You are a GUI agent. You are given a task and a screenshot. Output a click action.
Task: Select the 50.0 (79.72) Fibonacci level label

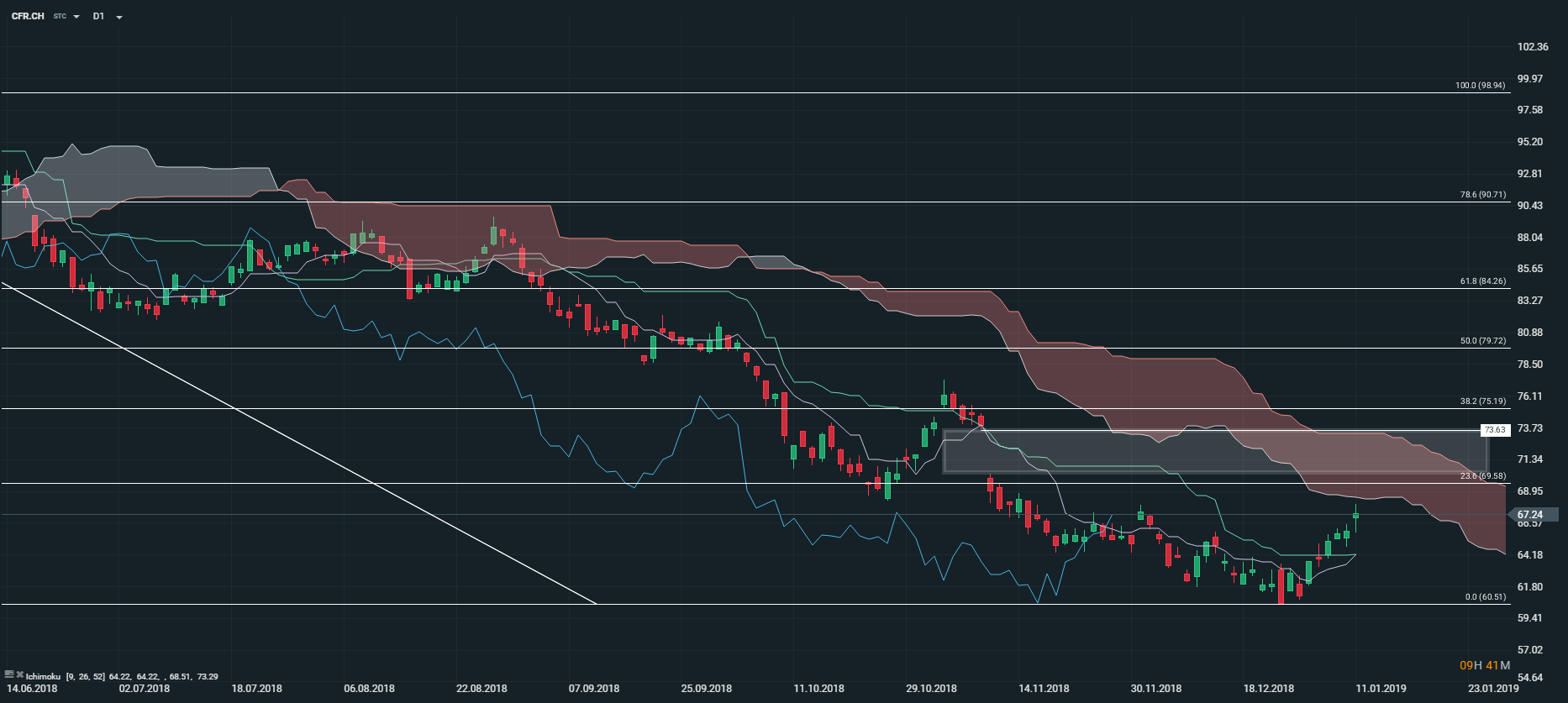1482,341
